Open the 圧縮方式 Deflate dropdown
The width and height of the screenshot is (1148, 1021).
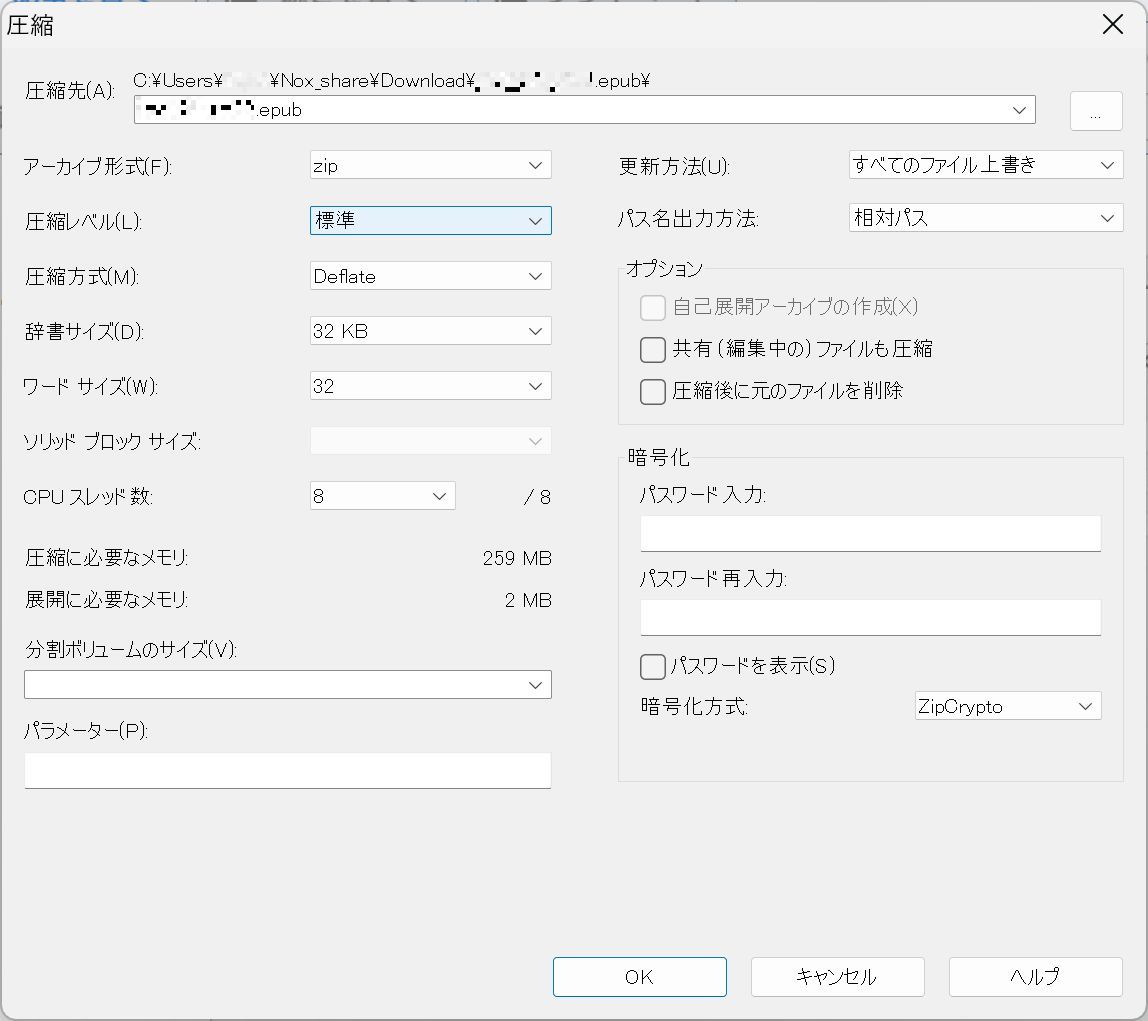pyautogui.click(x=430, y=276)
